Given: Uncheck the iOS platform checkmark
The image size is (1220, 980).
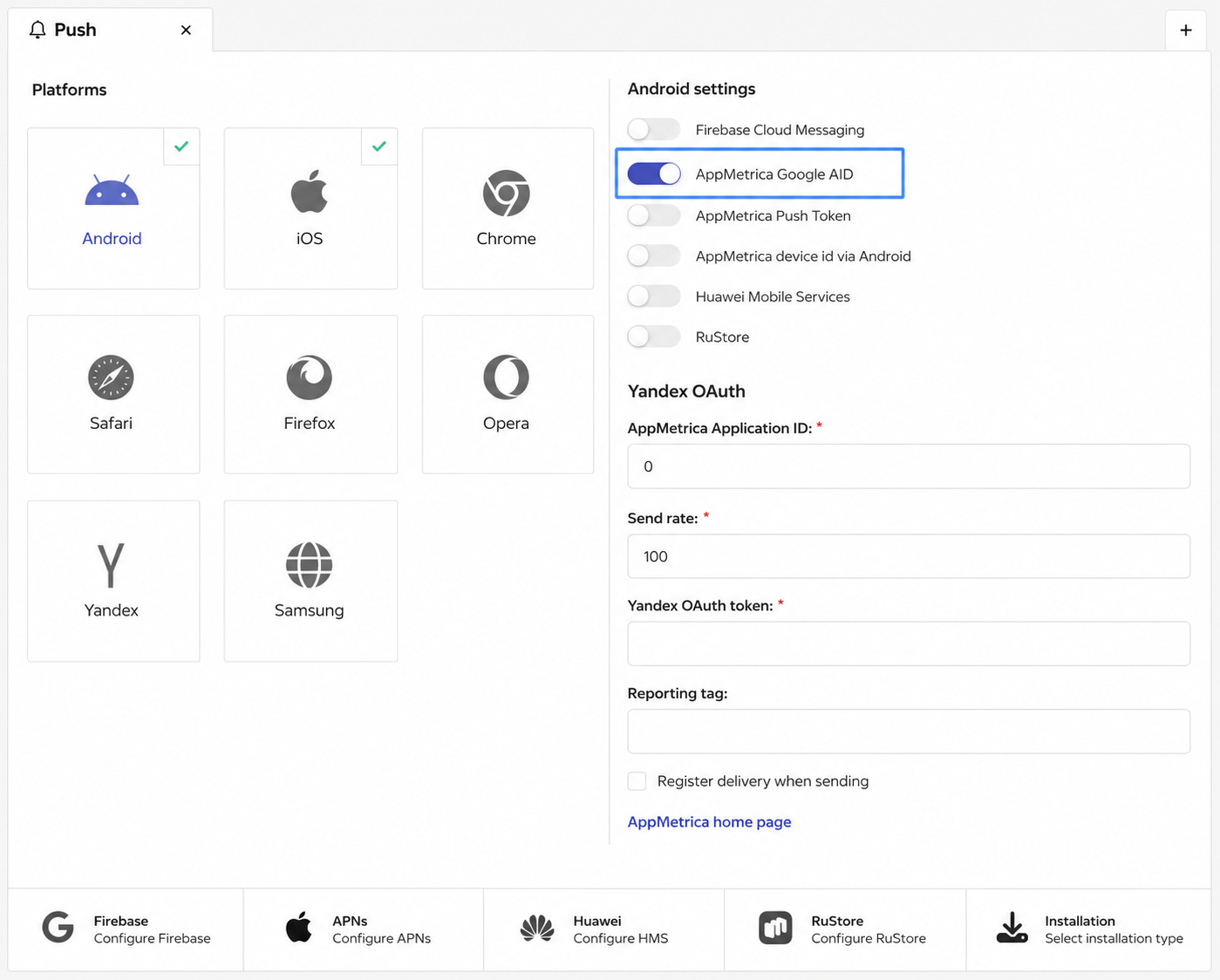Looking at the screenshot, I should [379, 146].
